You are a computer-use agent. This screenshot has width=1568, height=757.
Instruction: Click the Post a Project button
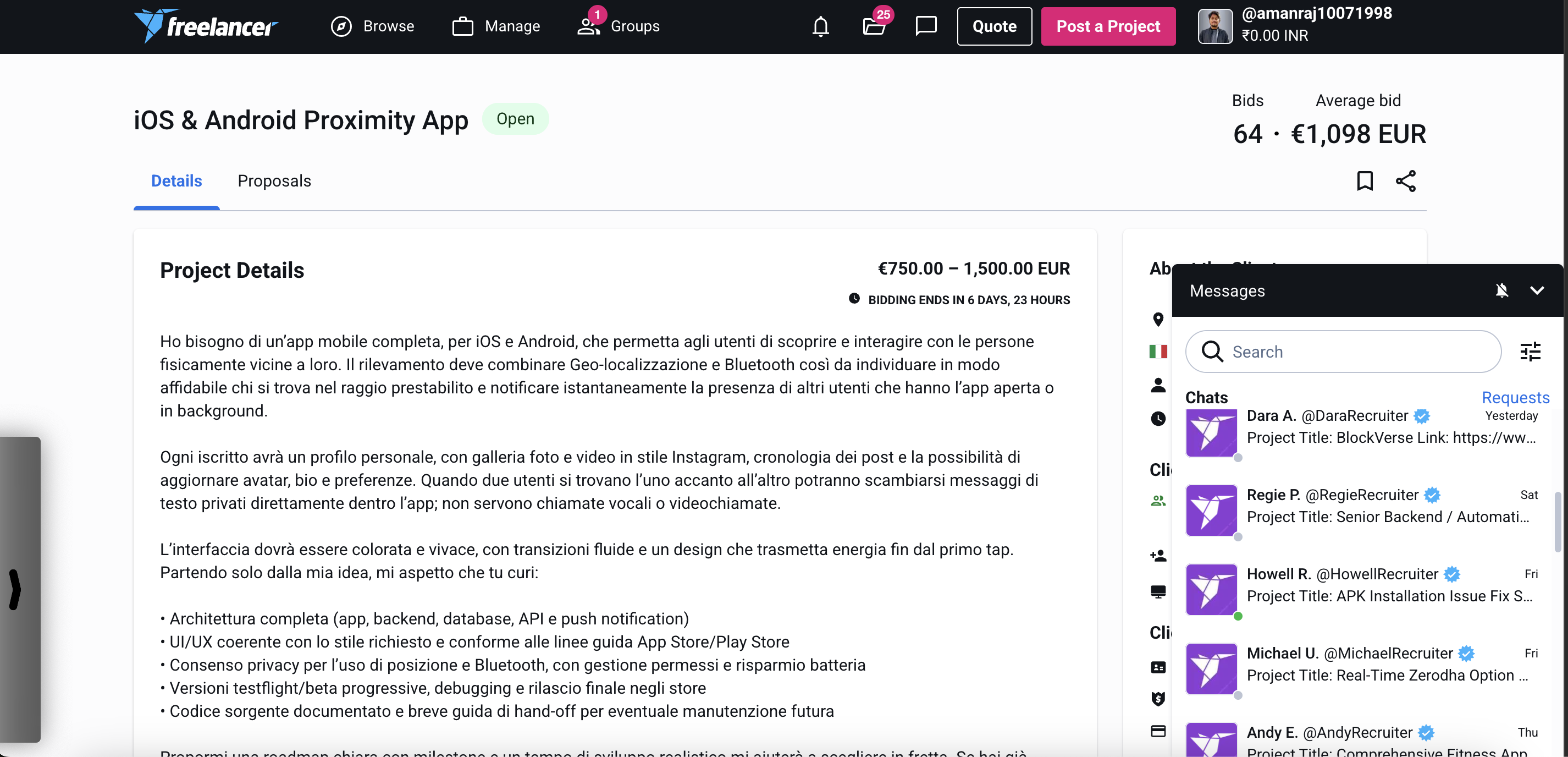[x=1108, y=26]
